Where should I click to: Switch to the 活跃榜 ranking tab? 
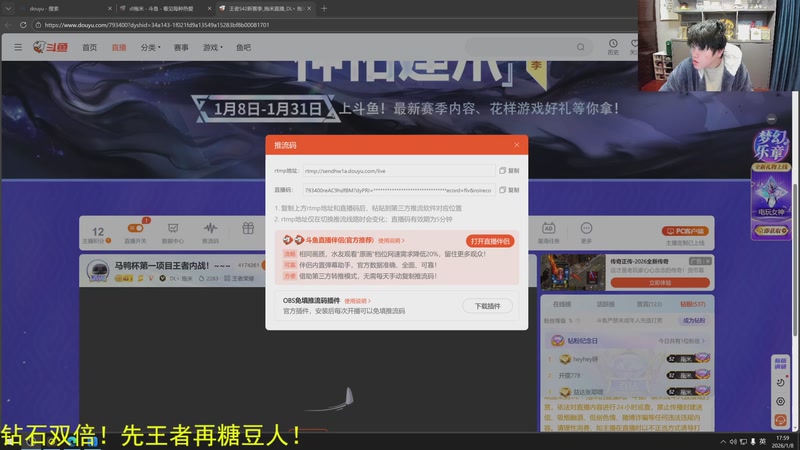(605, 304)
